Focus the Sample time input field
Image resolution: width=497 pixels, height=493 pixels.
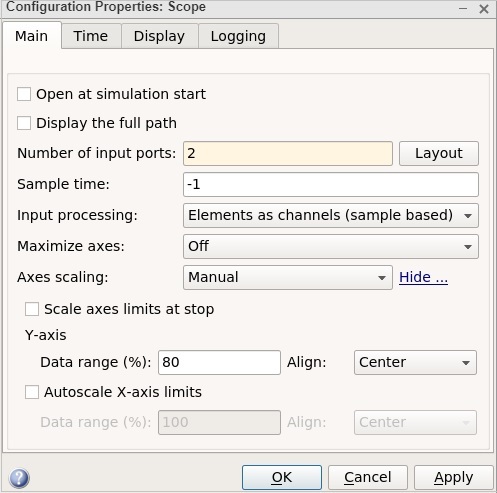331,184
